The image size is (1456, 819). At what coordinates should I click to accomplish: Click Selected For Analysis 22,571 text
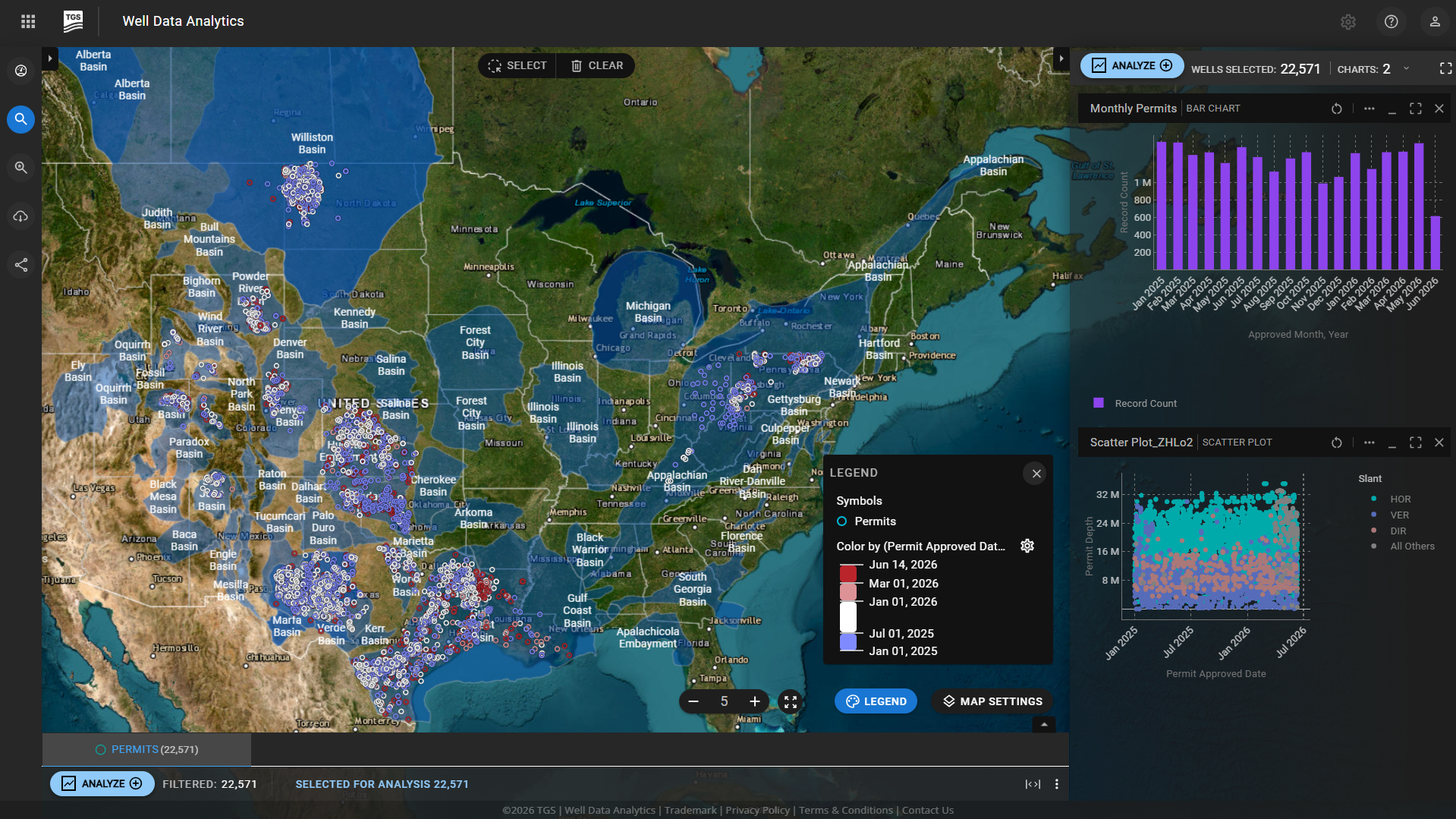pos(382,784)
